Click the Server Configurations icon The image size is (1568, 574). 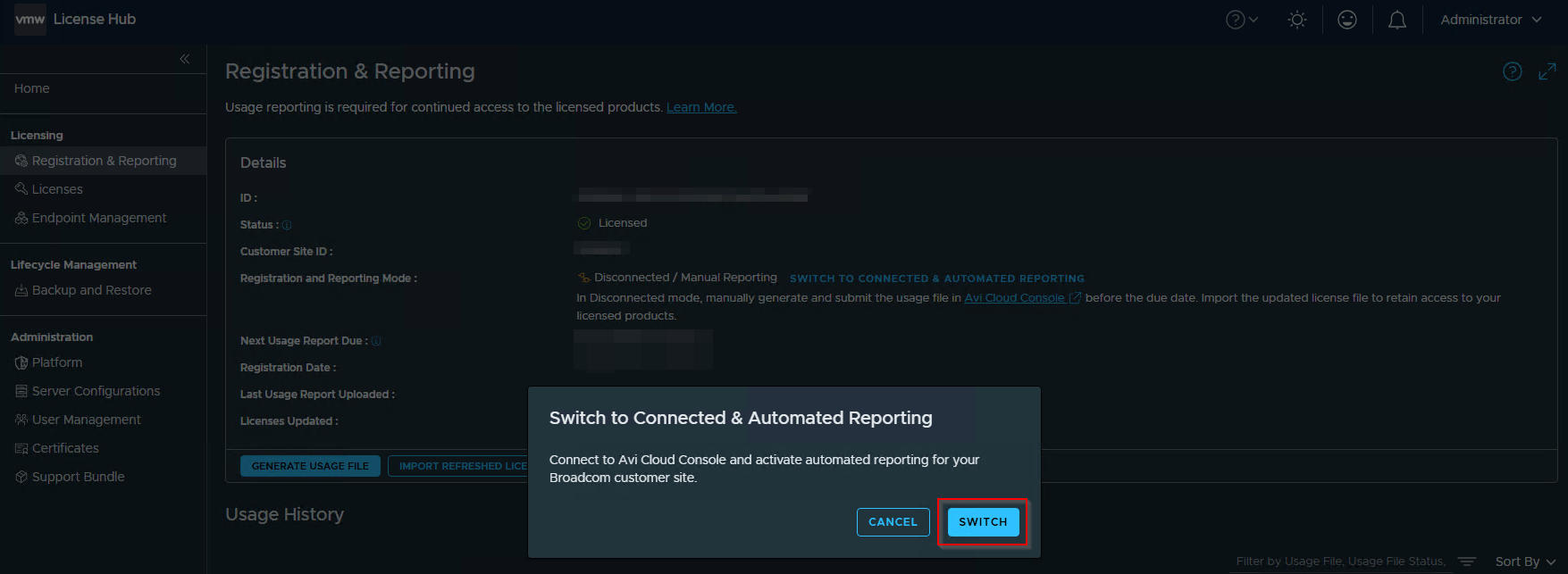[21, 391]
